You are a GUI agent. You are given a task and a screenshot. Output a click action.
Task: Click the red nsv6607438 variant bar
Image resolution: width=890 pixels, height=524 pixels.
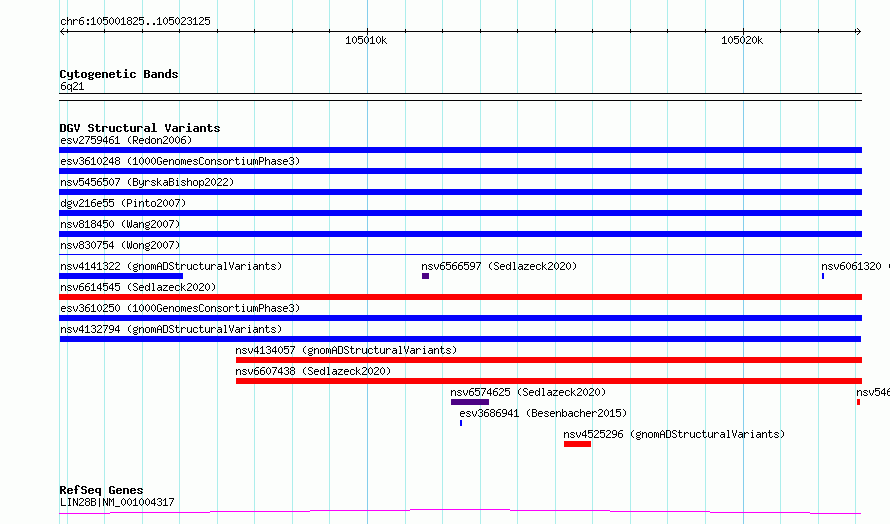549,381
